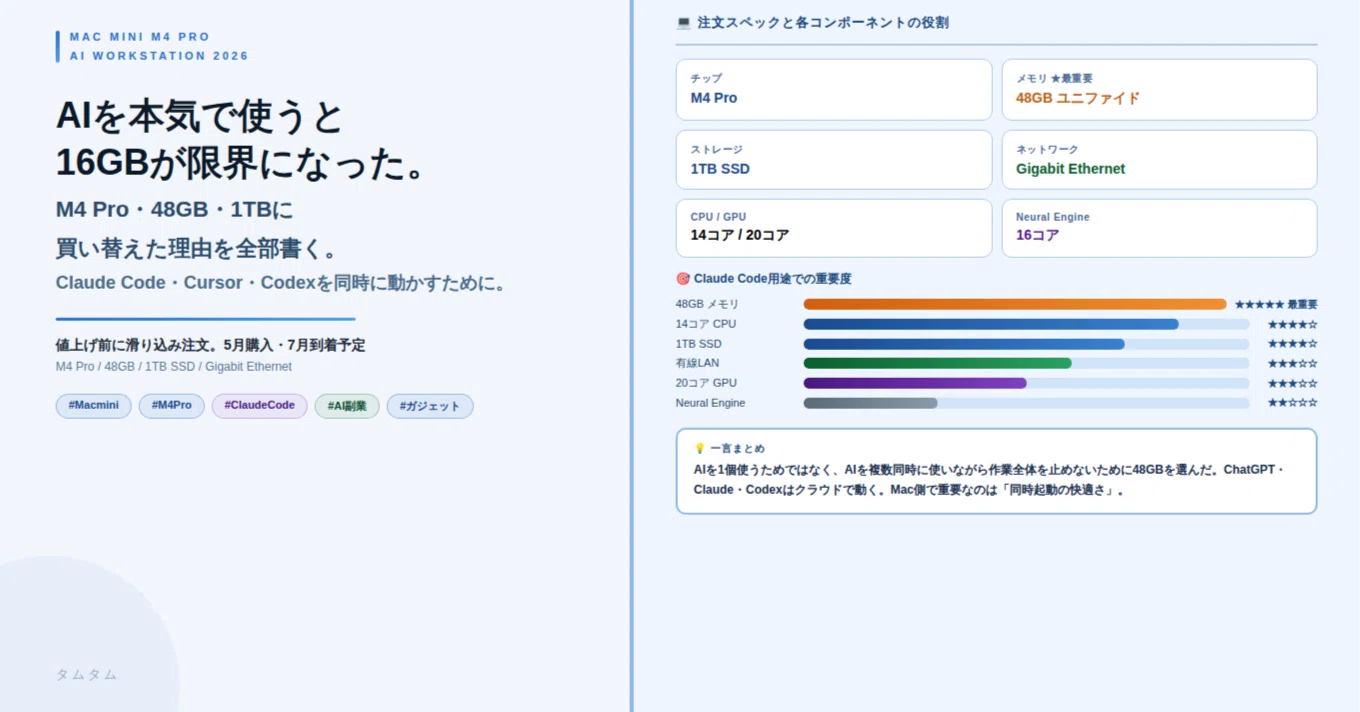Screen dimensions: 1360x712
Task: Select the #Macmini hashtag pill
Action: pyautogui.click(x=93, y=406)
